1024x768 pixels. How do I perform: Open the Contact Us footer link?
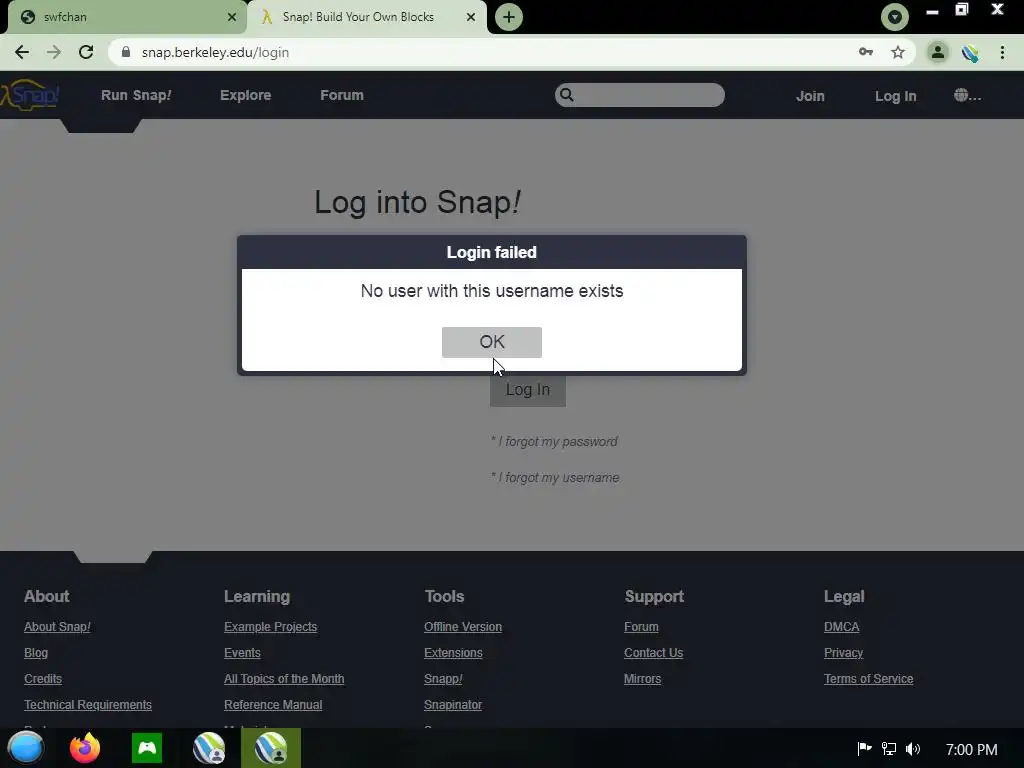pyautogui.click(x=654, y=653)
